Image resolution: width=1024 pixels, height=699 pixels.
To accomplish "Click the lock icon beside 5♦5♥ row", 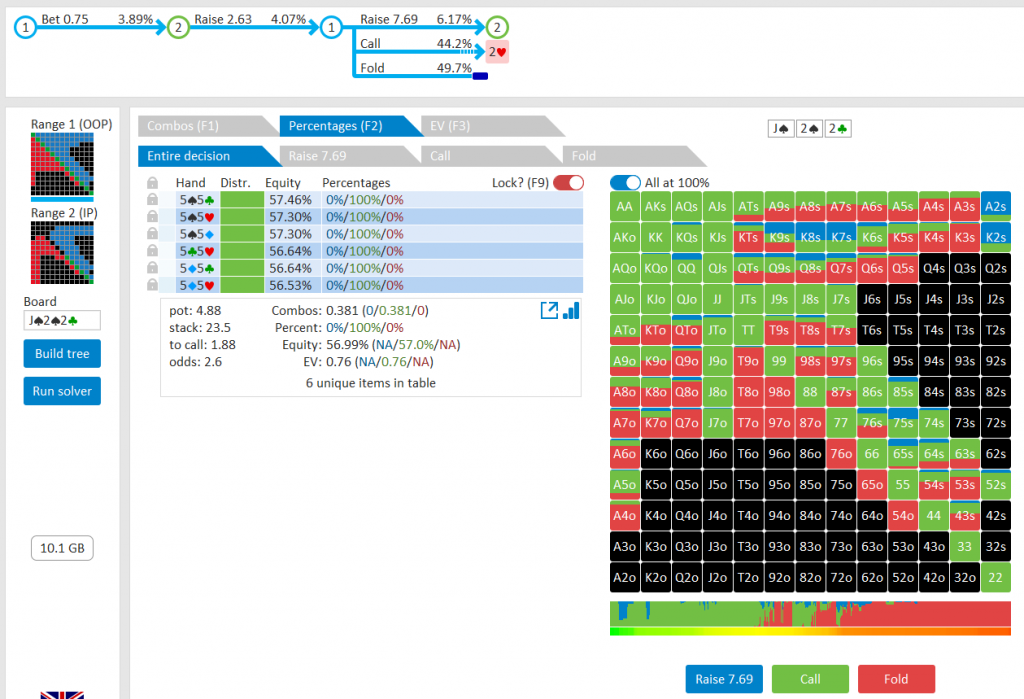I will tap(152, 285).
